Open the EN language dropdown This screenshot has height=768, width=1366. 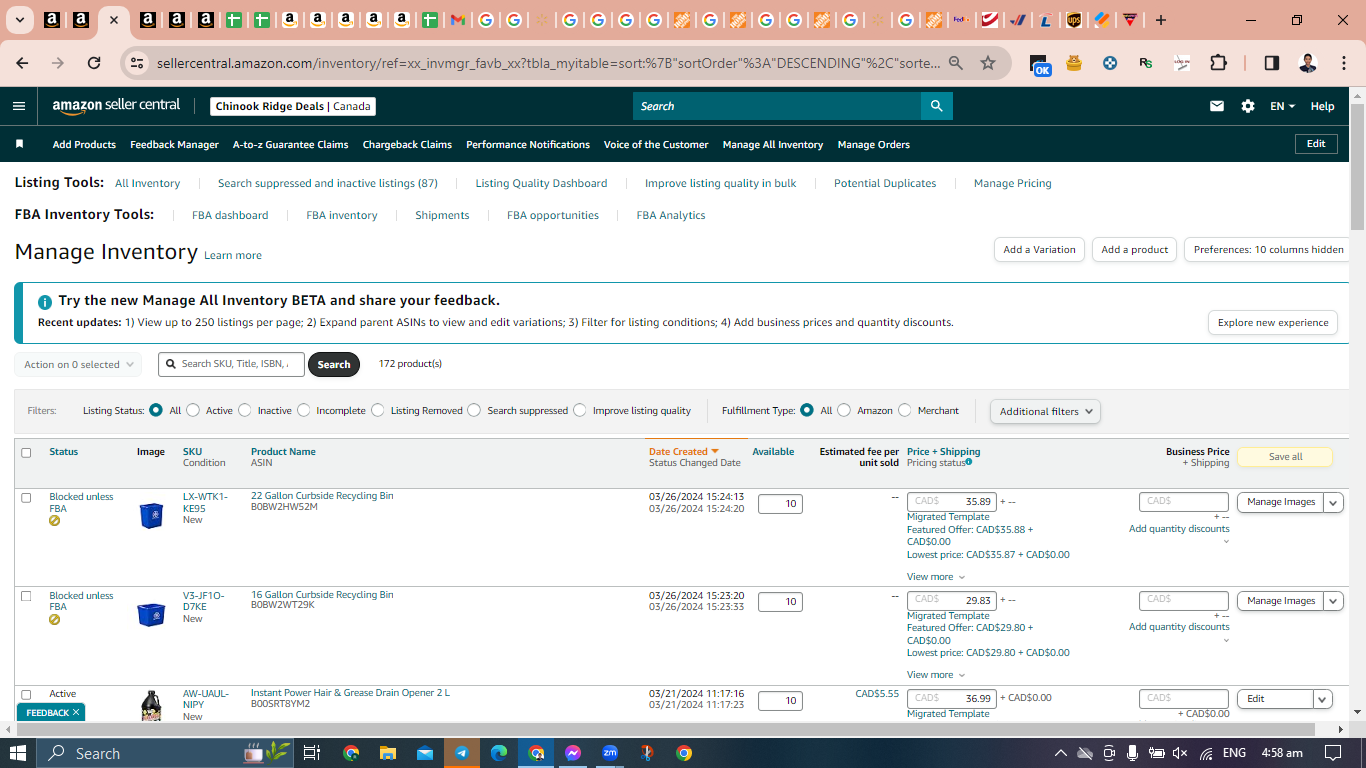click(x=1283, y=106)
